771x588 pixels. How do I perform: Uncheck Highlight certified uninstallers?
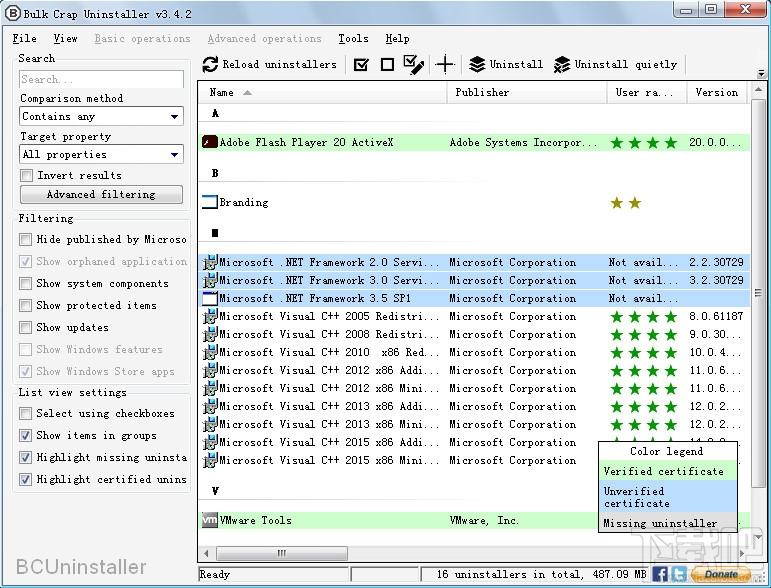tap(25, 479)
